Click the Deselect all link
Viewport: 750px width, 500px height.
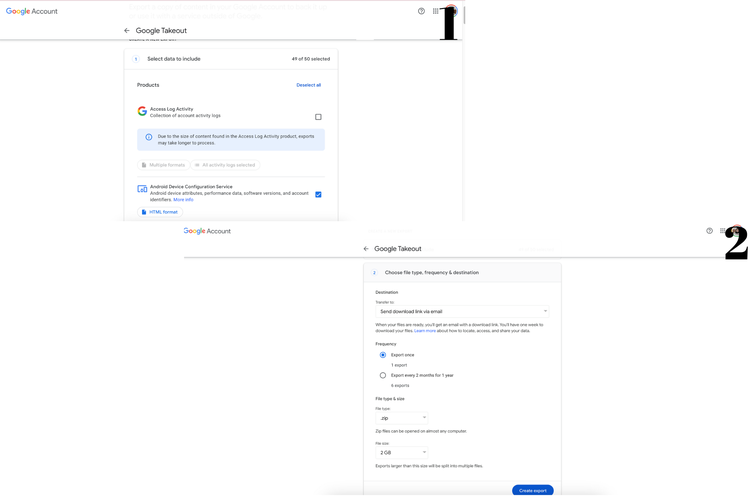[308, 85]
